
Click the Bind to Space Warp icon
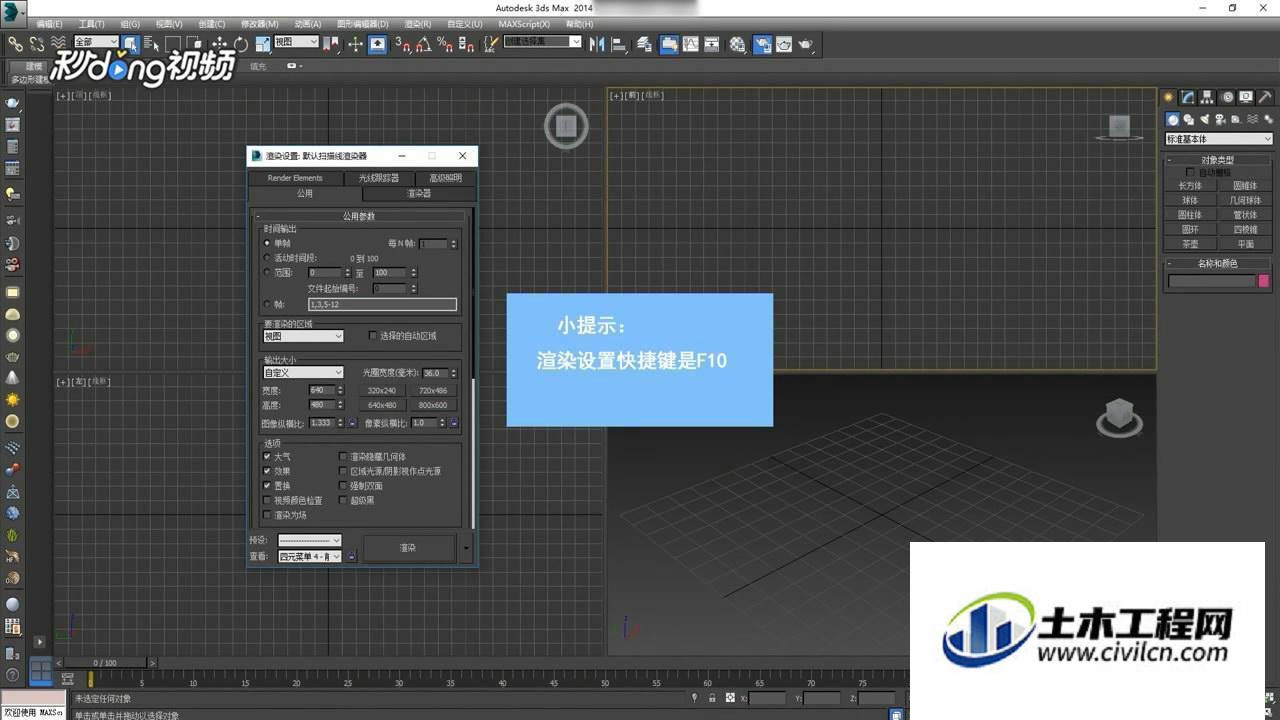pyautogui.click(x=59, y=44)
